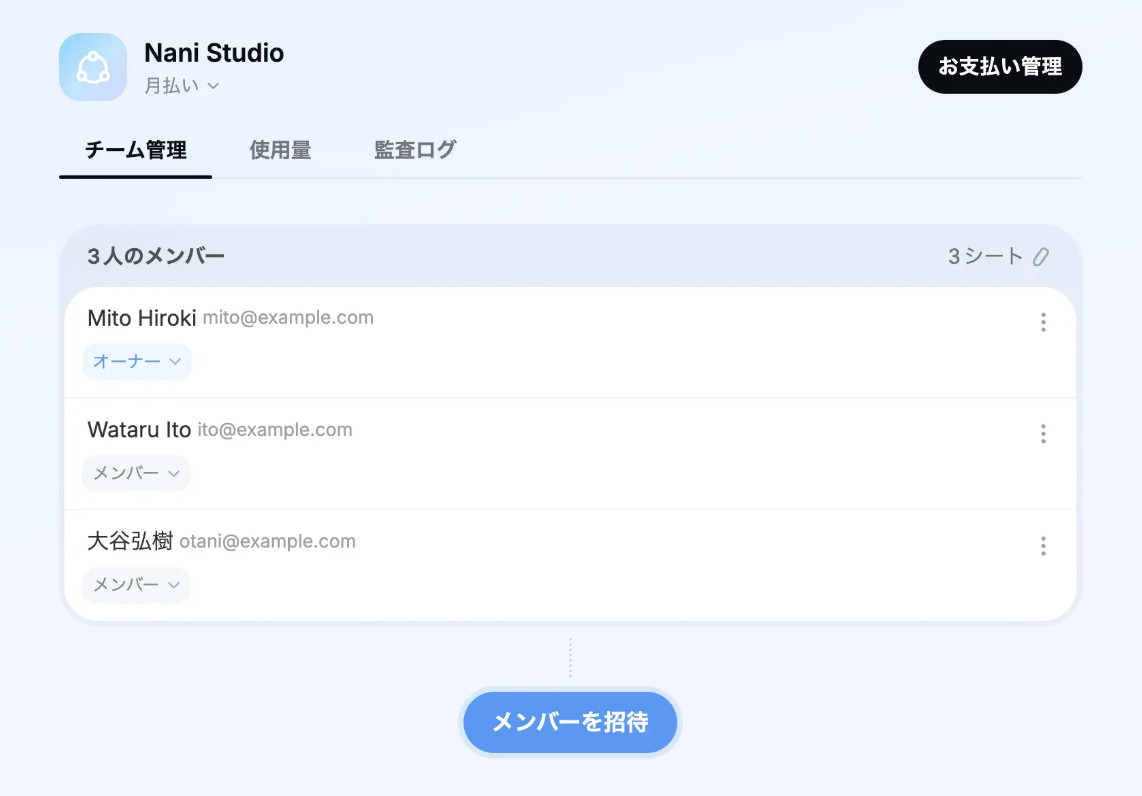This screenshot has height=796, width=1142.
Task: Click the メンバーを招待 button
Action: click(x=570, y=722)
